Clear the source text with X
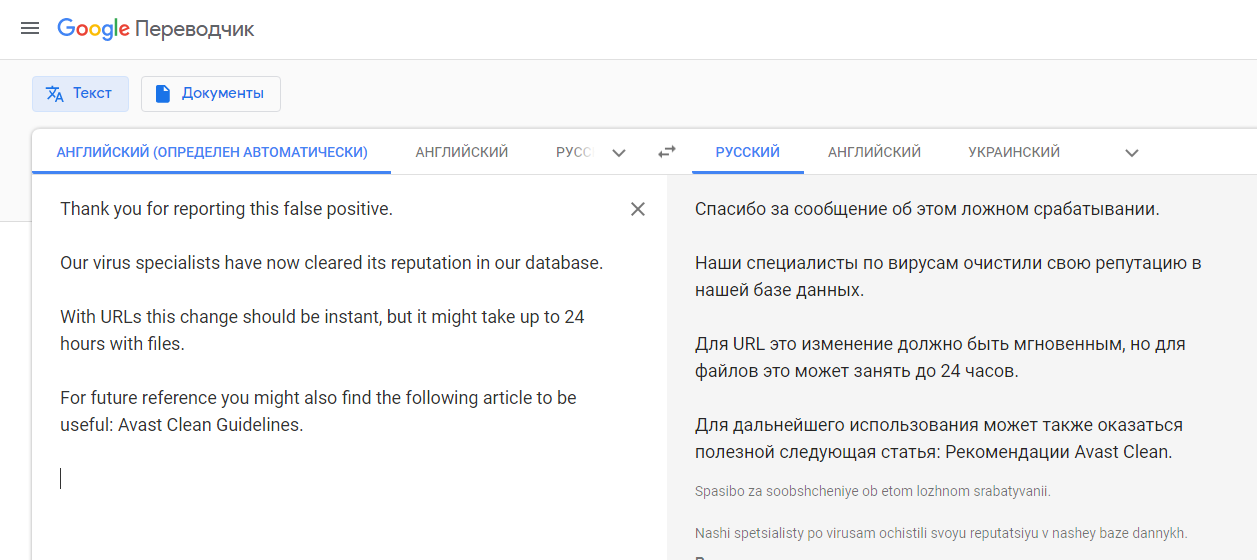The width and height of the screenshot is (1257, 560). [638, 209]
